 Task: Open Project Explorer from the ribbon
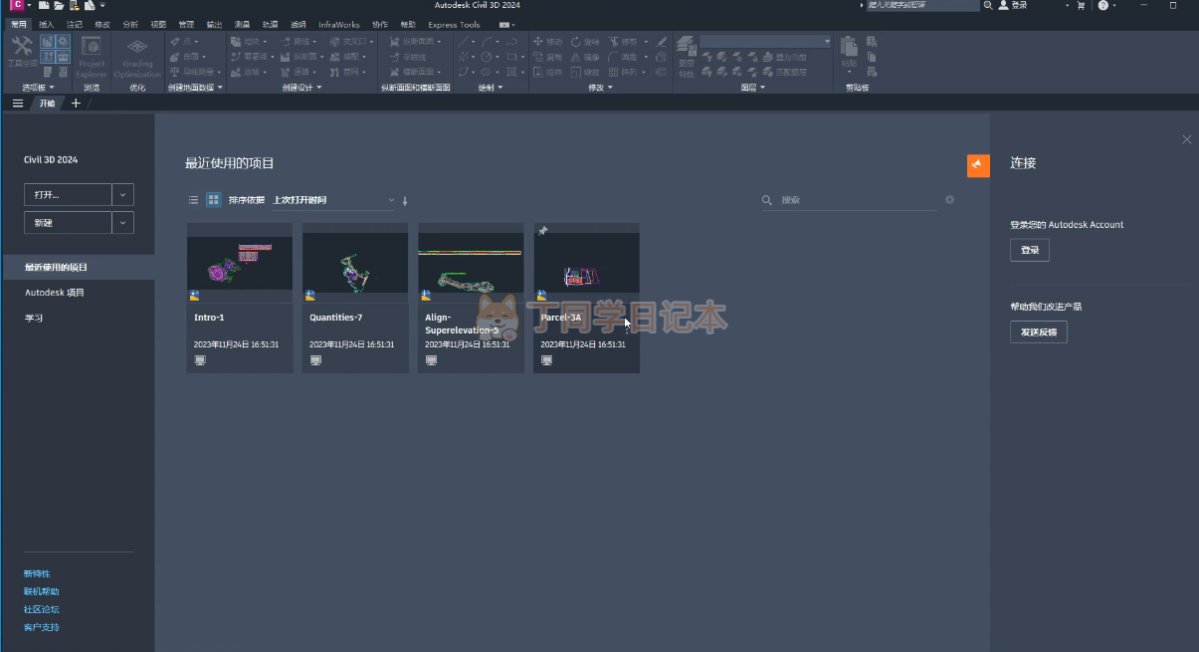pyautogui.click(x=91, y=56)
